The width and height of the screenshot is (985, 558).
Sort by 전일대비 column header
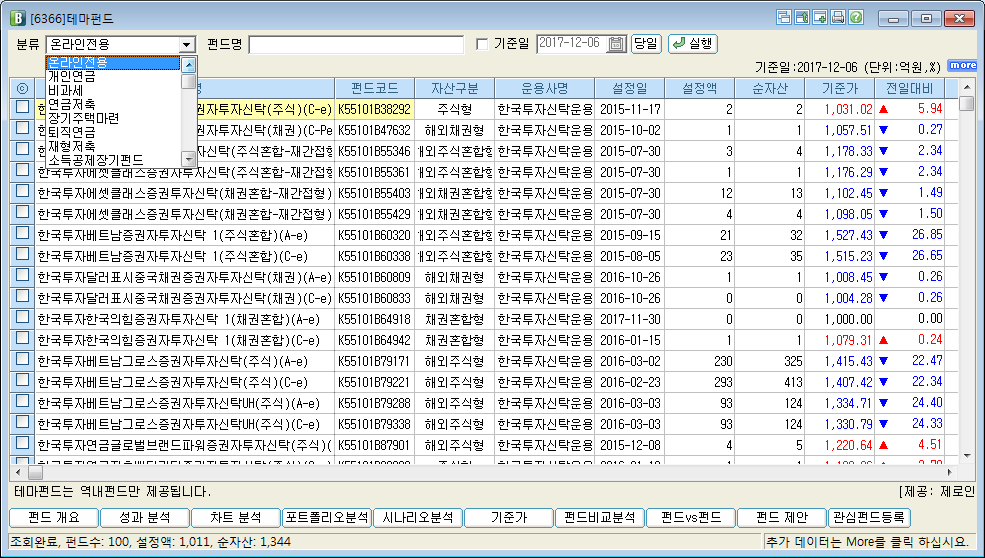click(910, 89)
